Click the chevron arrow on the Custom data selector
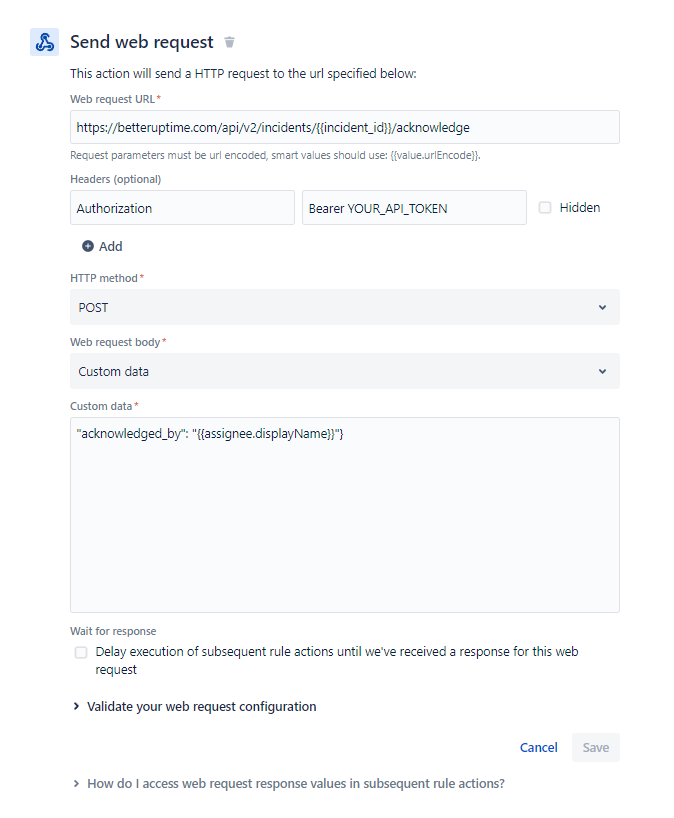674x818 pixels. (x=602, y=371)
